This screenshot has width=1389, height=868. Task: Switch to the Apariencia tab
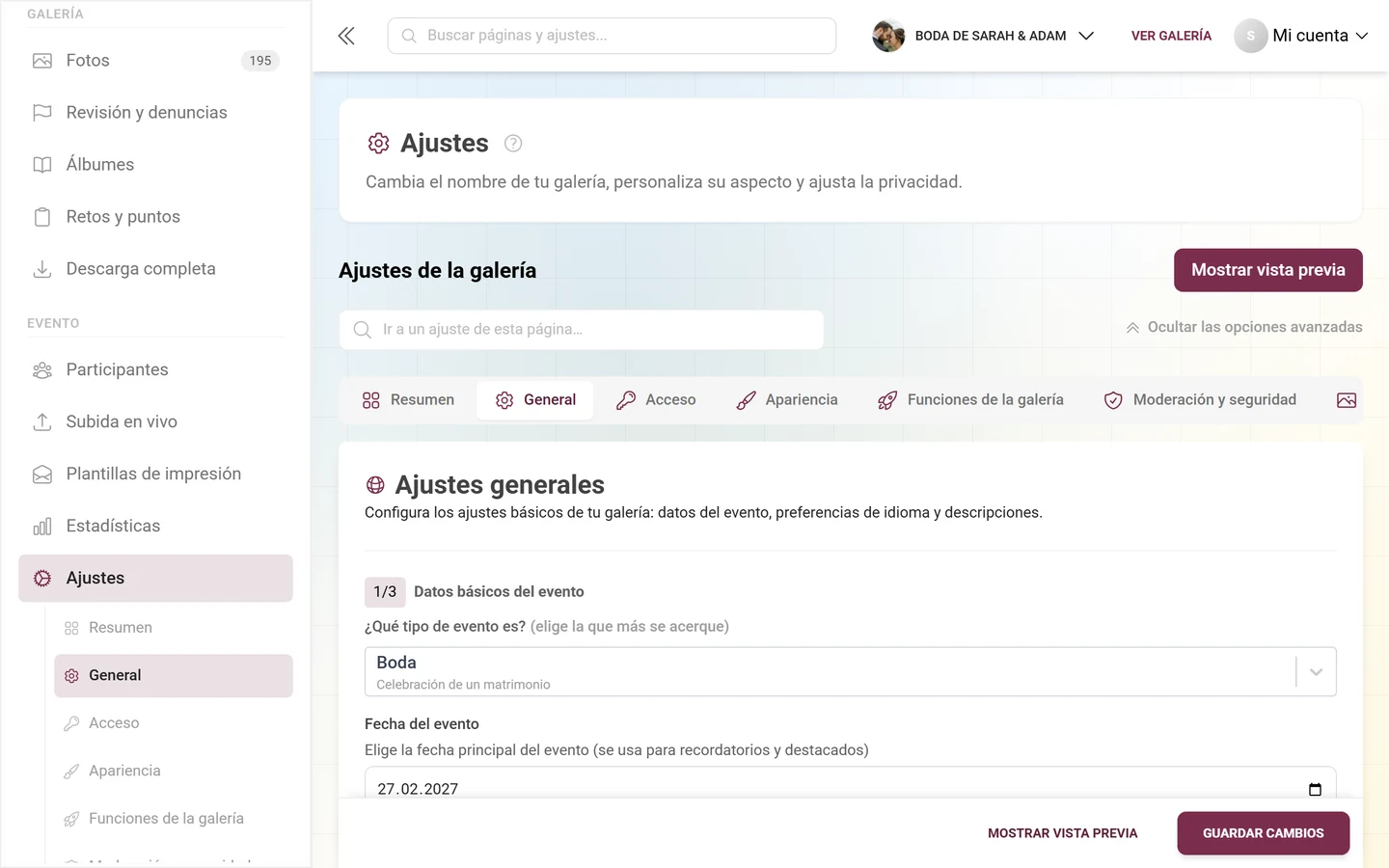(x=786, y=400)
